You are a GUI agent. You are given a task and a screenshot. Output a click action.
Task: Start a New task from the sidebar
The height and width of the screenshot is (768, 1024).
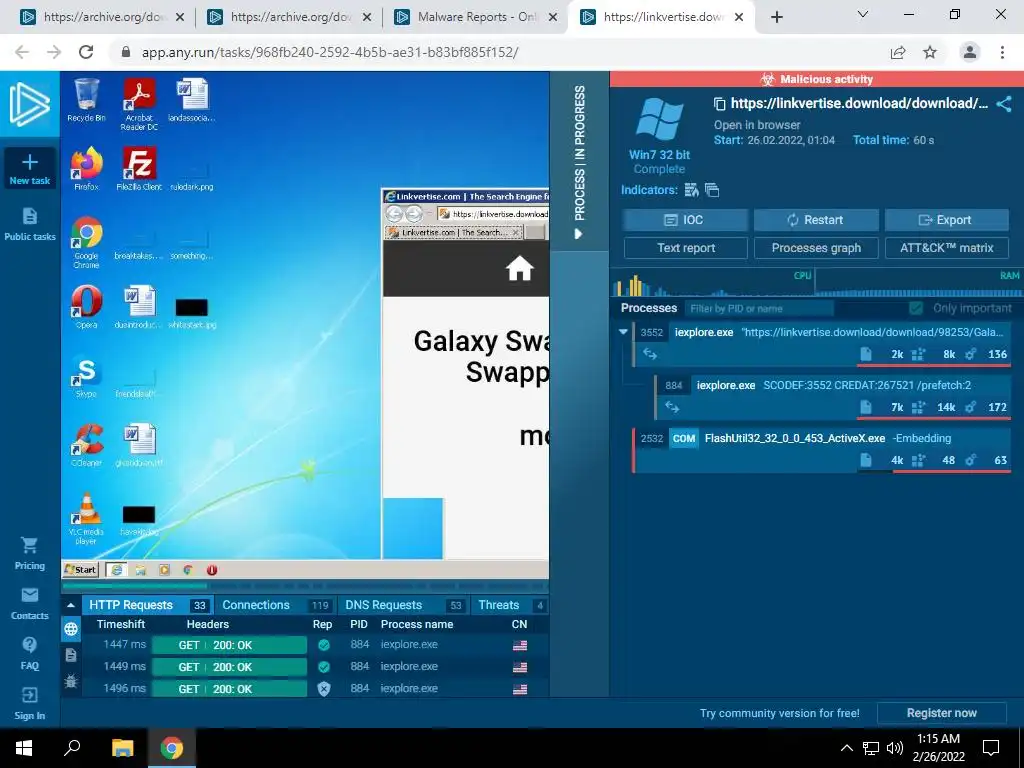pos(29,168)
